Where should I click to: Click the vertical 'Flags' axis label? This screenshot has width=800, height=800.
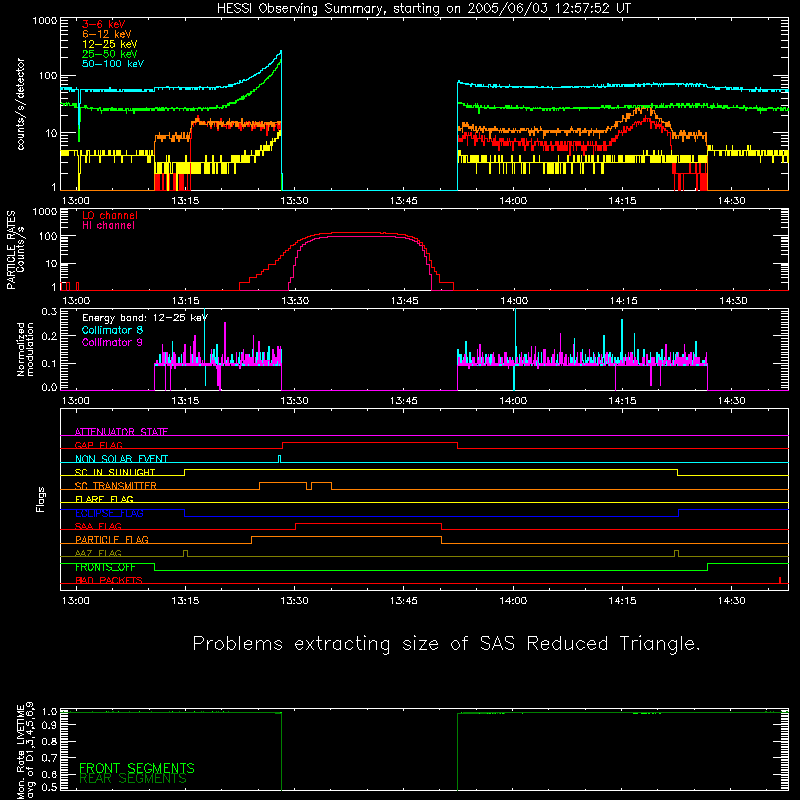(x=41, y=499)
